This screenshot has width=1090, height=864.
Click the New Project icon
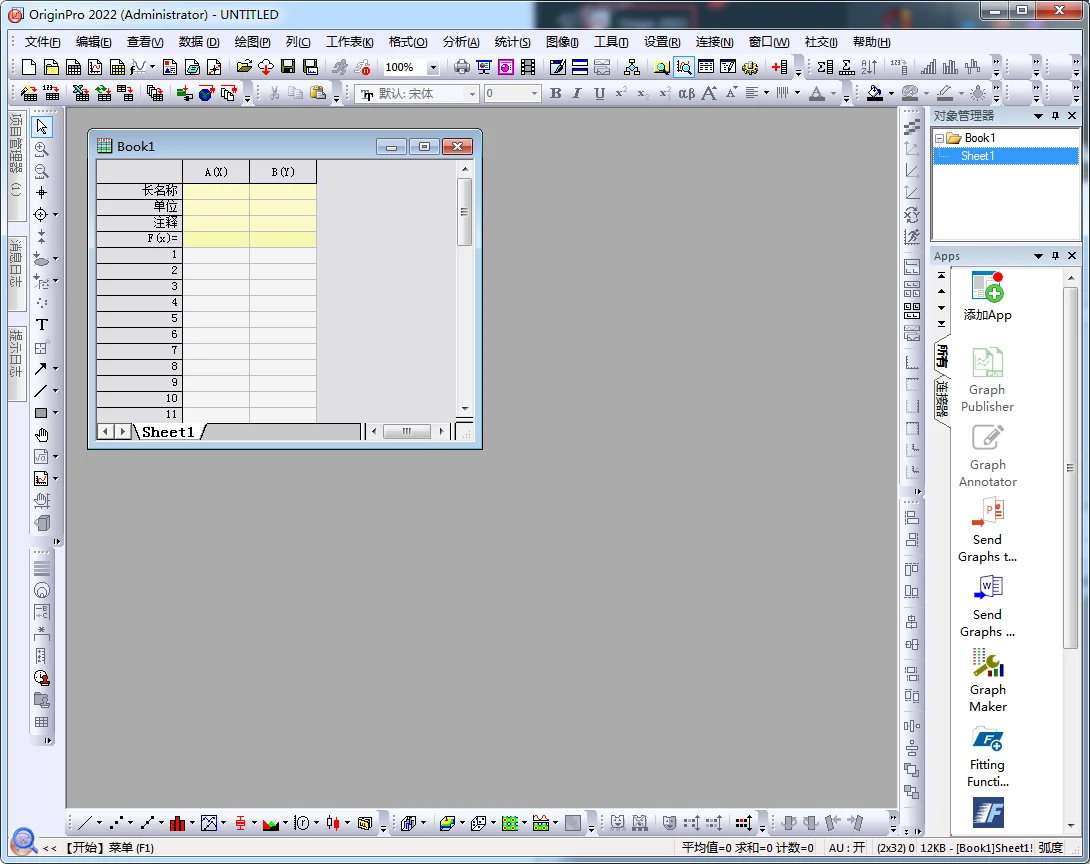pyautogui.click(x=29, y=67)
